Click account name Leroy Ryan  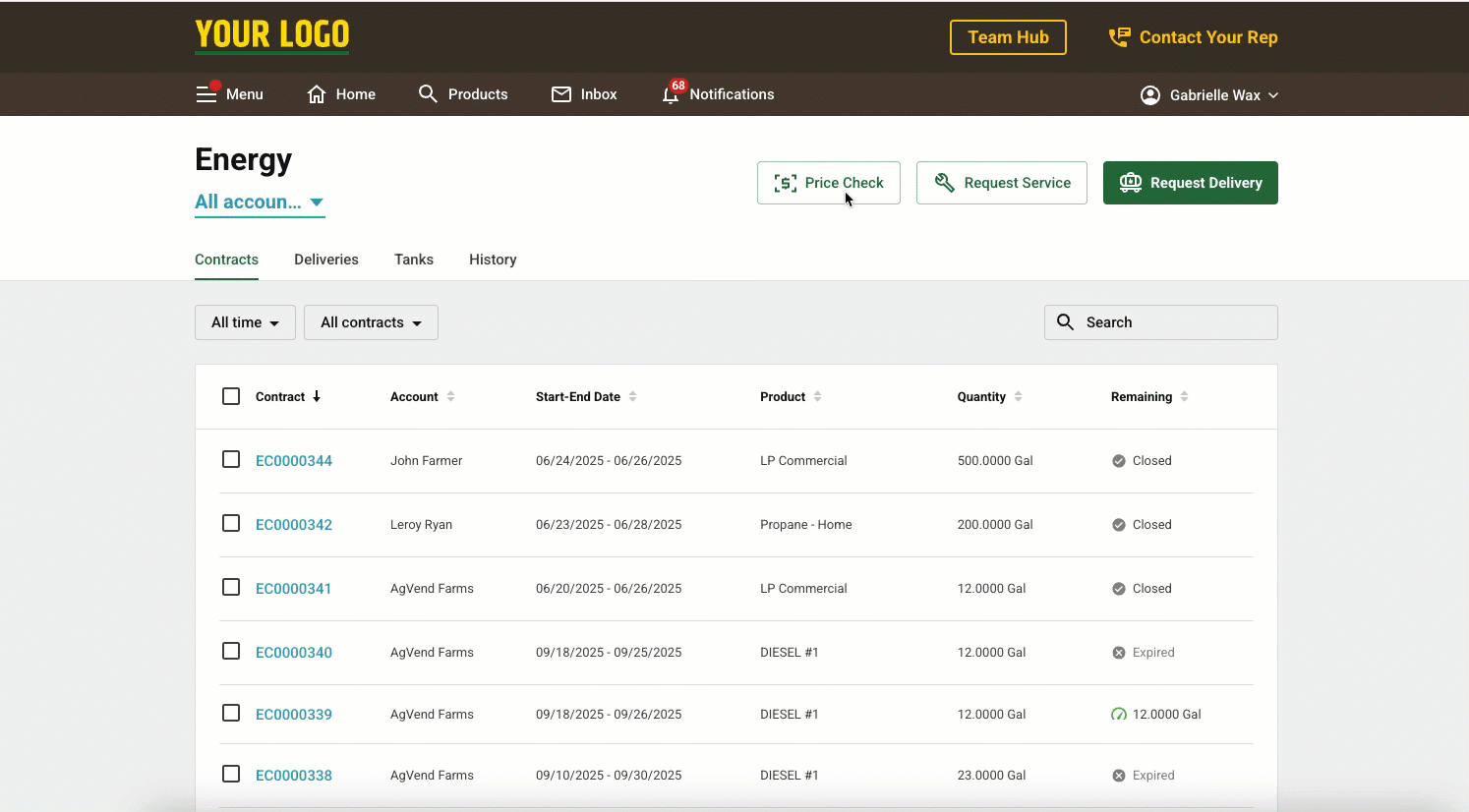click(x=421, y=525)
